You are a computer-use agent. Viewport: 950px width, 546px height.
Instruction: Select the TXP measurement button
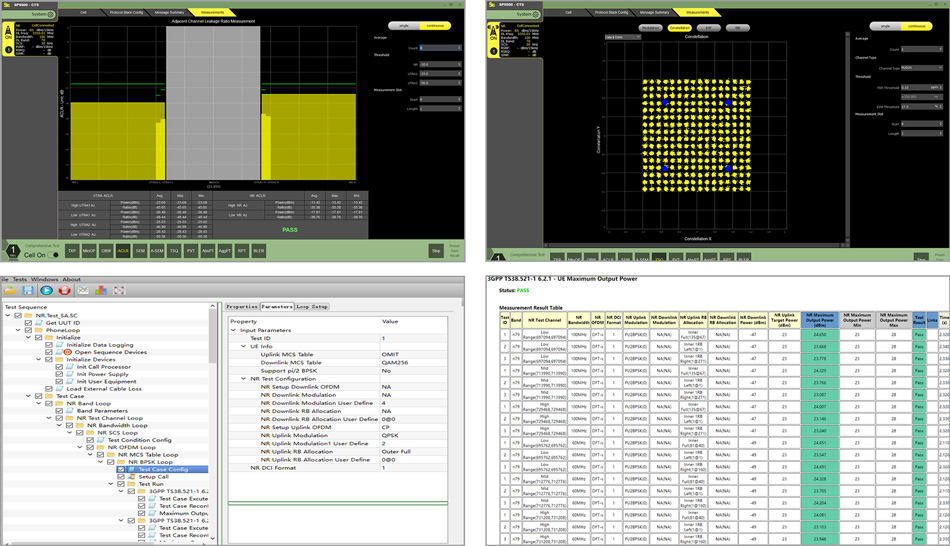(x=72, y=251)
